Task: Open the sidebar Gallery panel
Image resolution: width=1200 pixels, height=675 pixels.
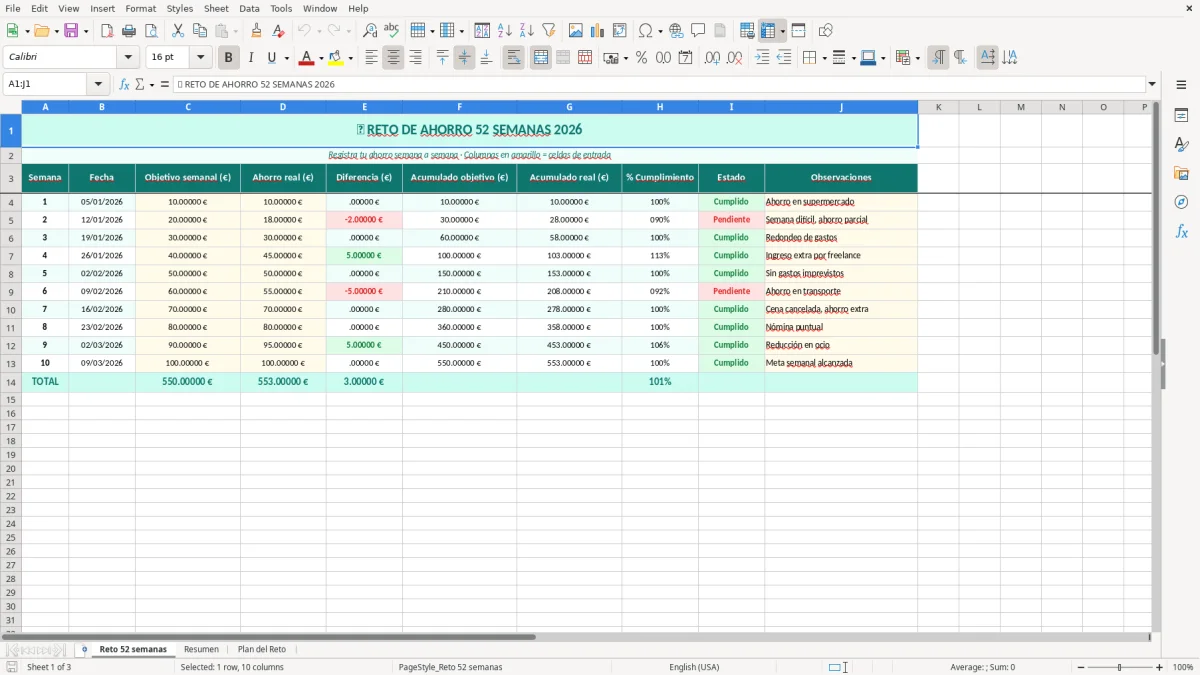Action: pyautogui.click(x=1181, y=174)
